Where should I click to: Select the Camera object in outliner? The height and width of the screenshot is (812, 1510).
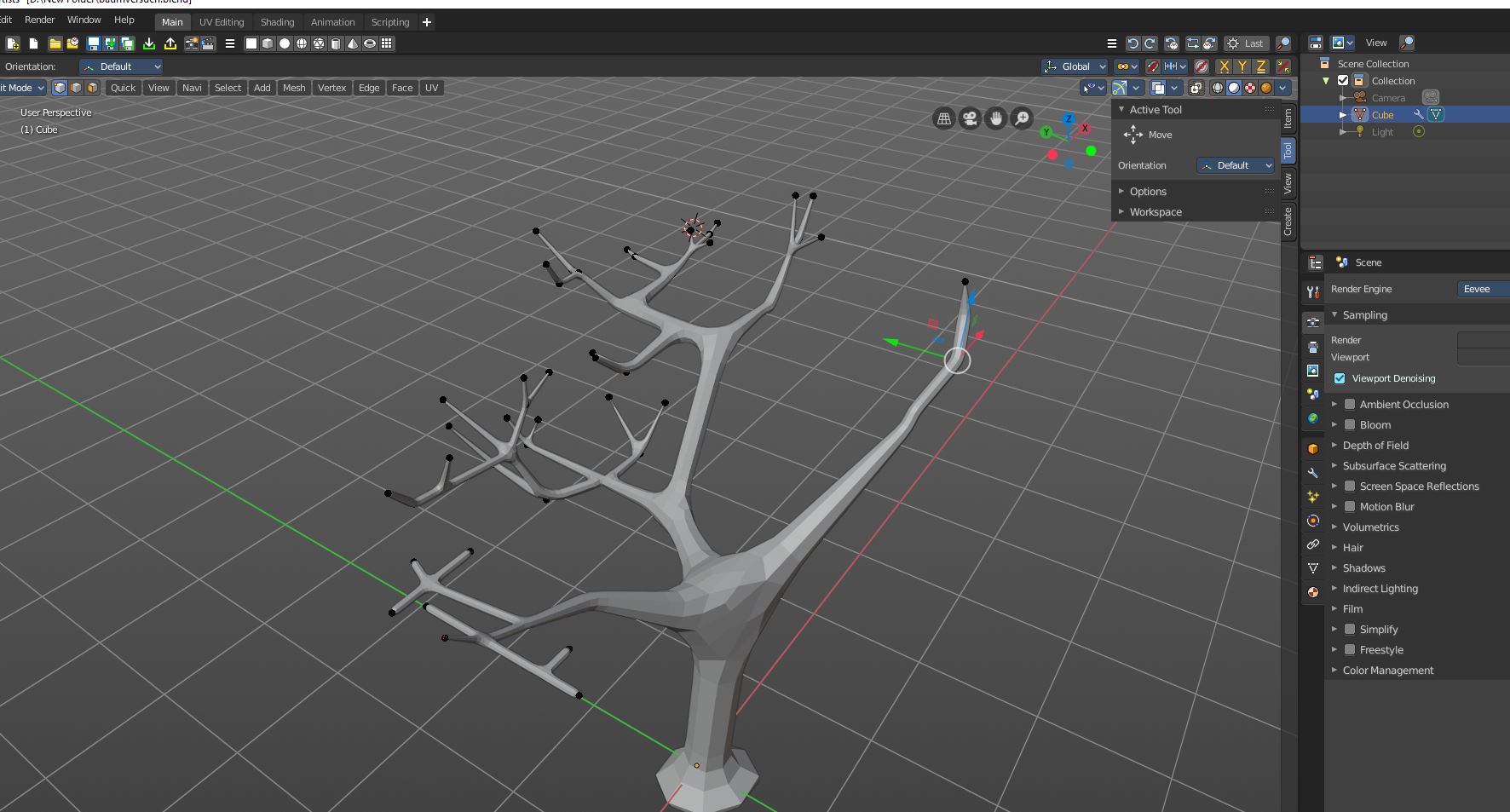click(1388, 98)
